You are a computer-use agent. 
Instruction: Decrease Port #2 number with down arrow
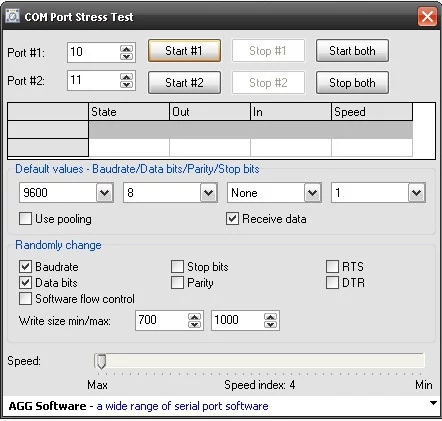click(x=126, y=84)
